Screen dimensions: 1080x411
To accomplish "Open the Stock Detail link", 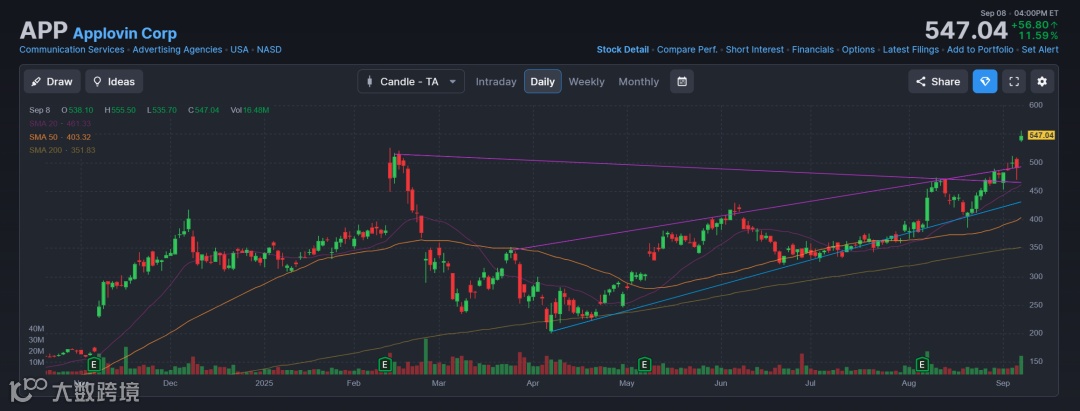I will (x=623, y=50).
